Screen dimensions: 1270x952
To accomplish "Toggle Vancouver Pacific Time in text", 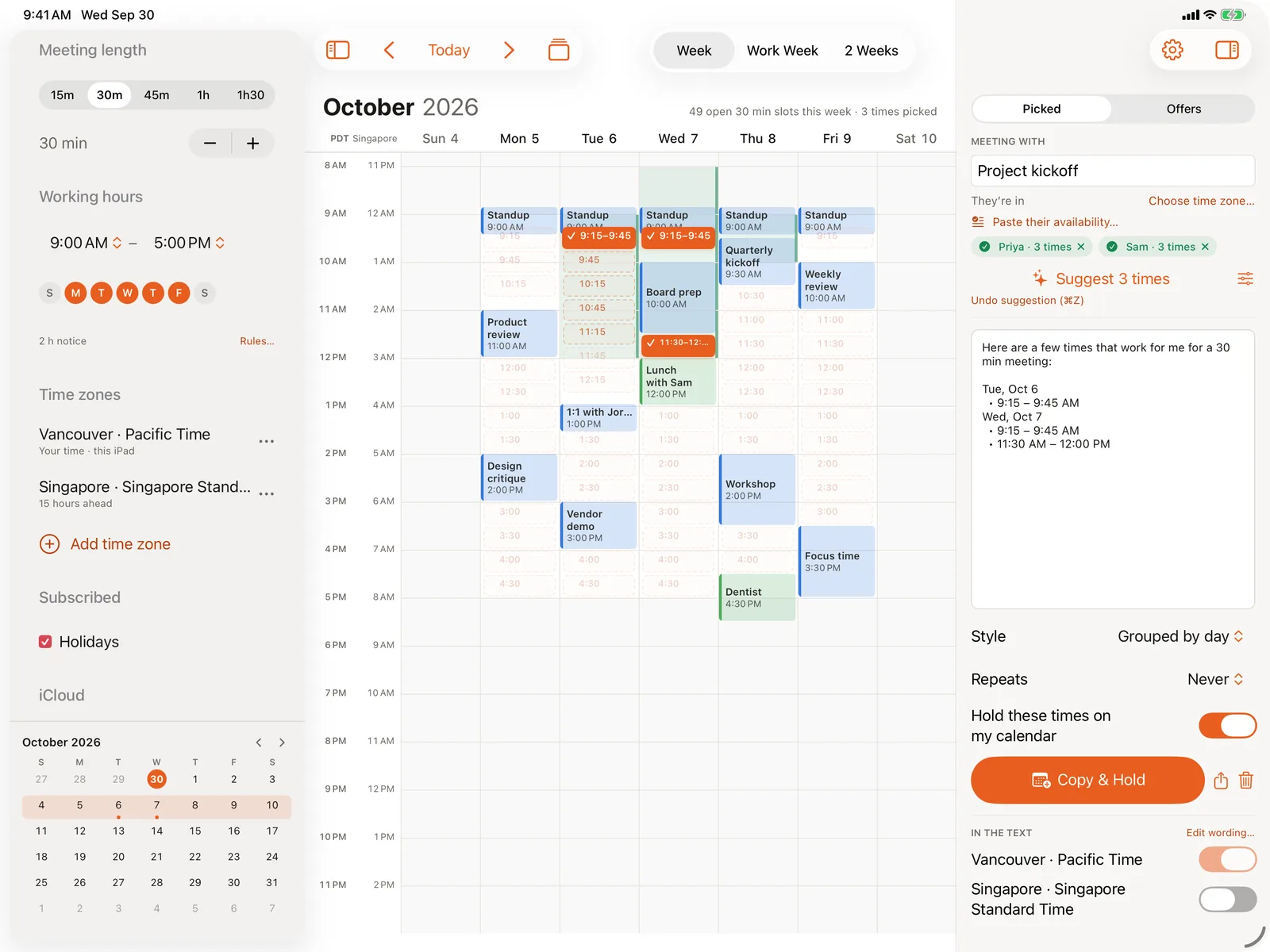I will [x=1228, y=859].
